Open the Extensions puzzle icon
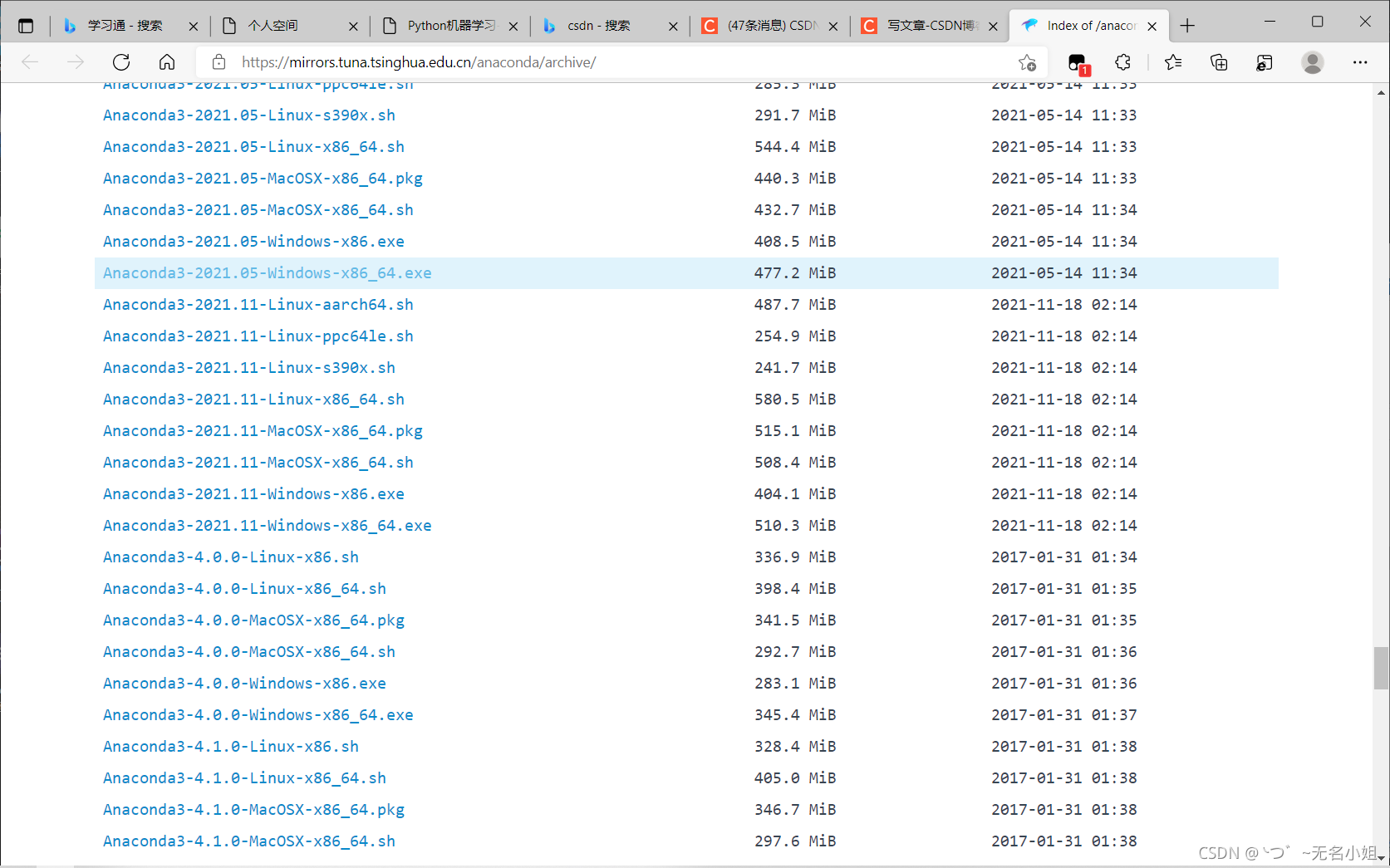Image resolution: width=1390 pixels, height=868 pixels. pos(1123,62)
